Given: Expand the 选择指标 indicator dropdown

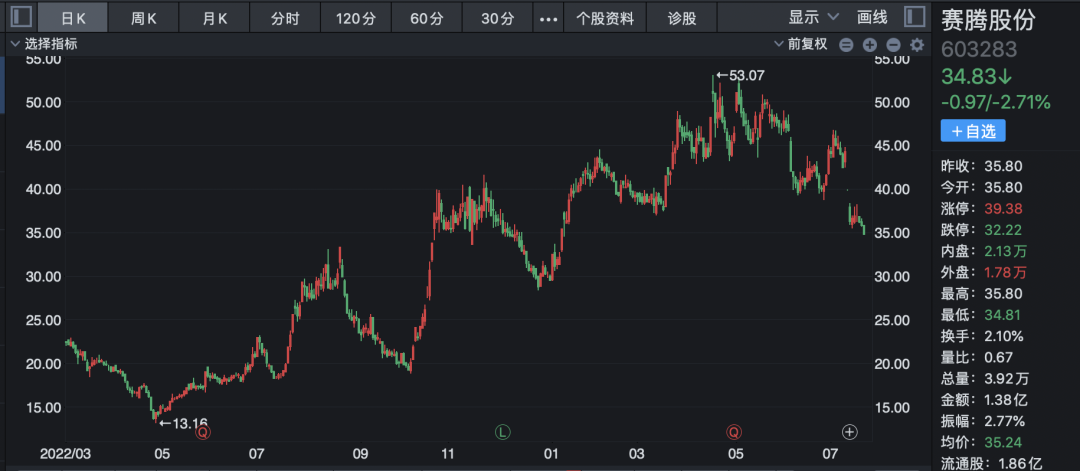Looking at the screenshot, I should pos(43,44).
